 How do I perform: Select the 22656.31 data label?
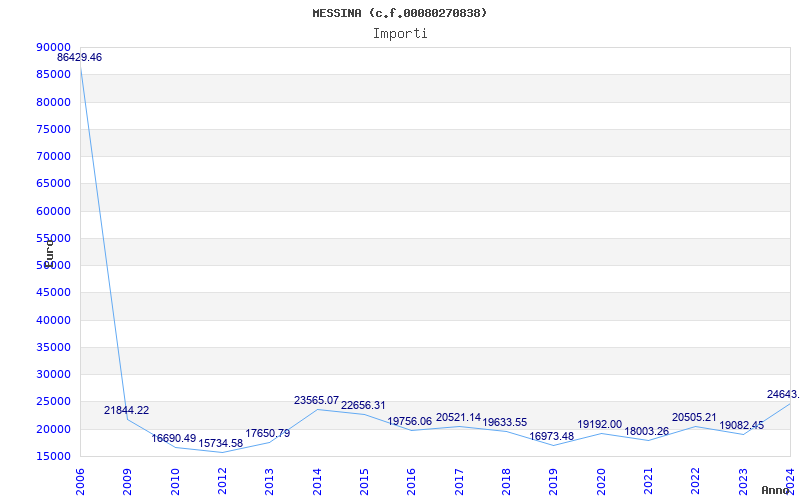pos(363,406)
